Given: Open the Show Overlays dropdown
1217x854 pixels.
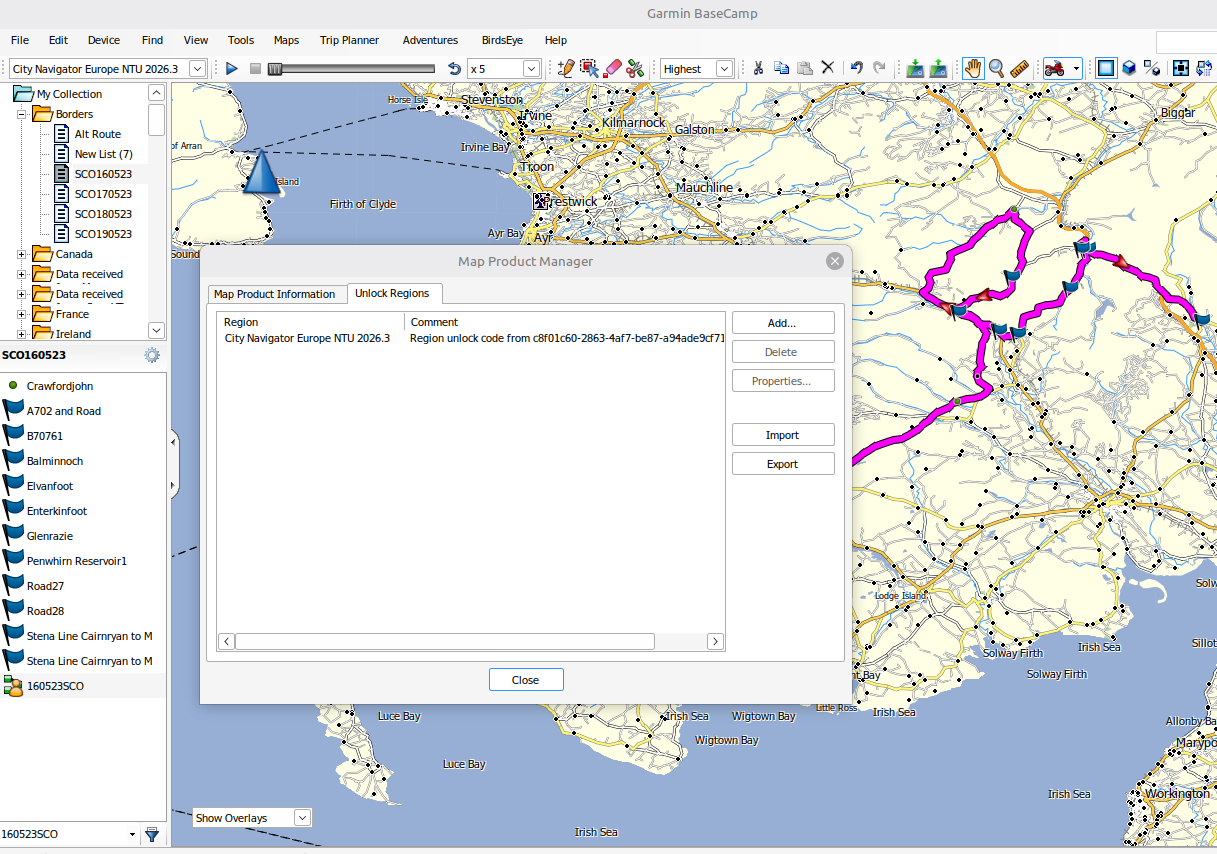Looking at the screenshot, I should tap(303, 818).
